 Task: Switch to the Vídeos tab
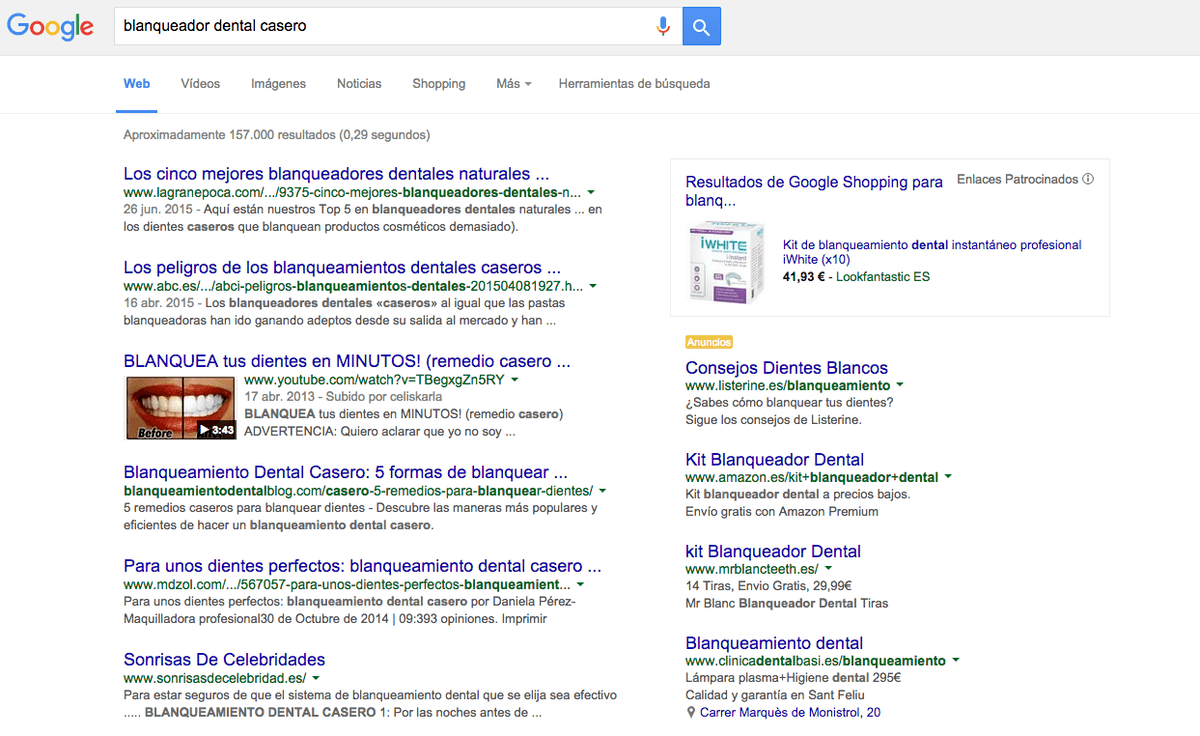pyautogui.click(x=200, y=84)
